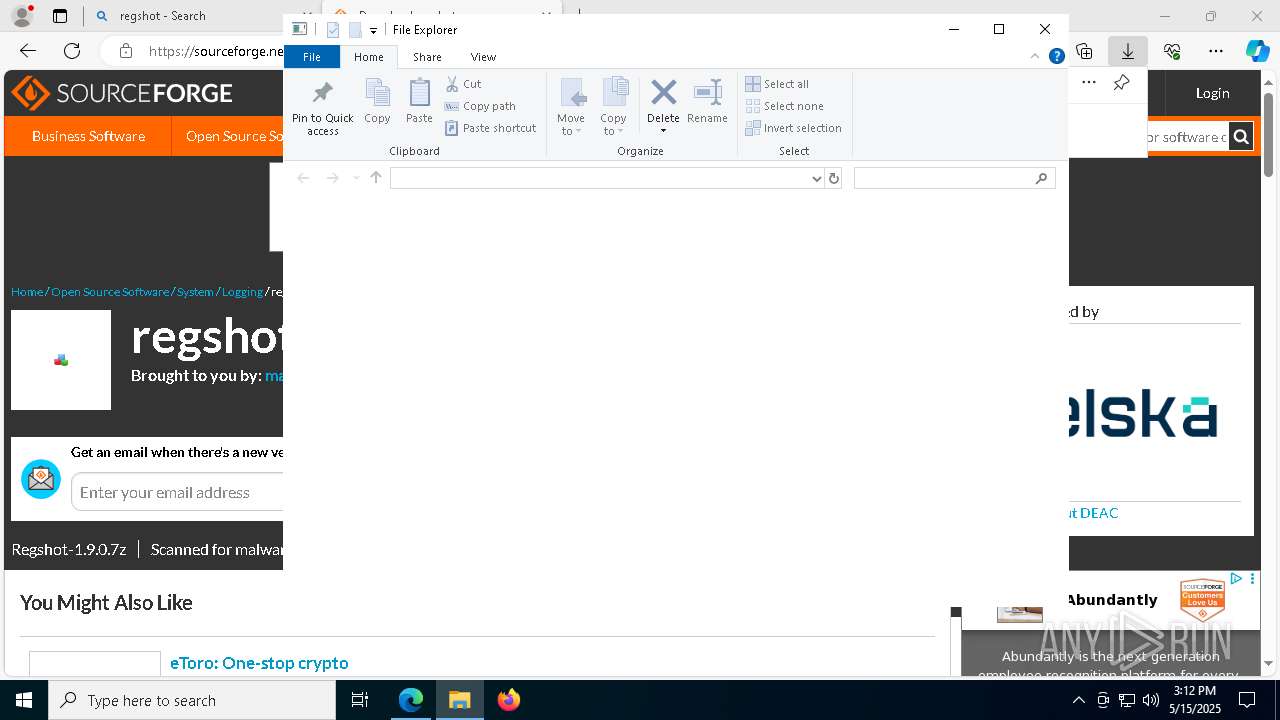Click File Explorer Help question icon
The height and width of the screenshot is (720, 1280).
(1056, 57)
